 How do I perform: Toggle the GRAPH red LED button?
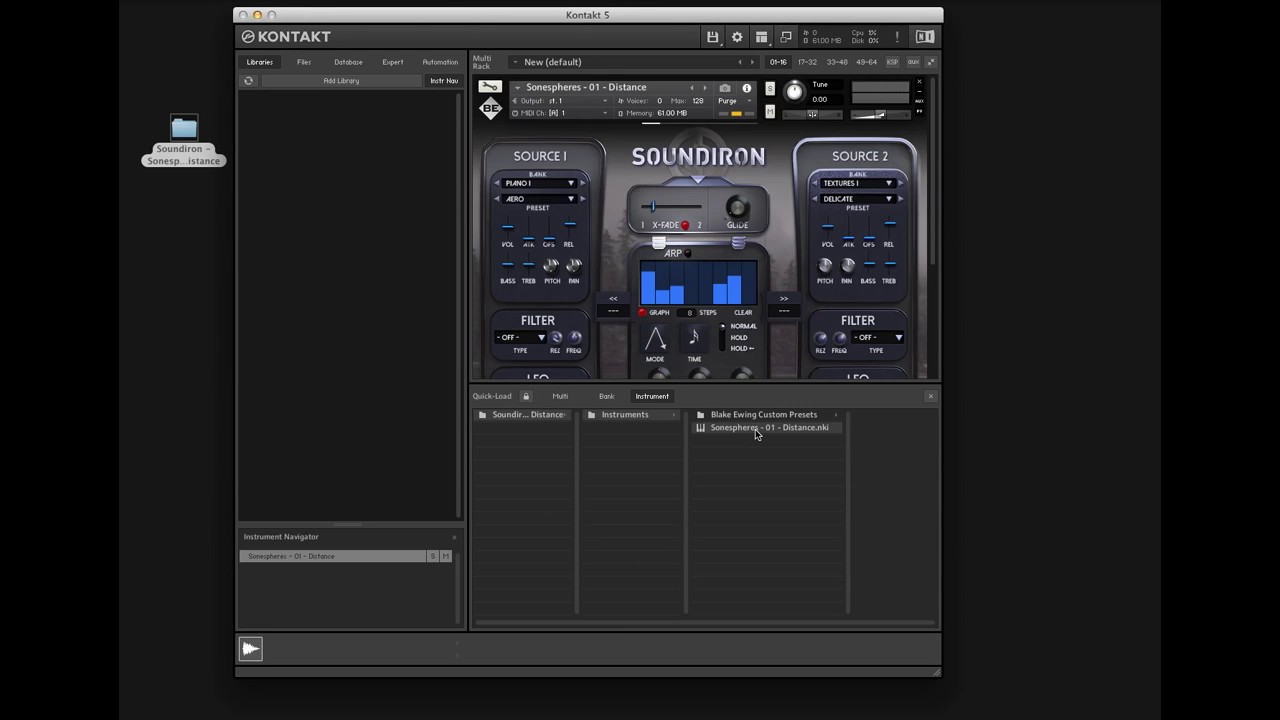(642, 313)
